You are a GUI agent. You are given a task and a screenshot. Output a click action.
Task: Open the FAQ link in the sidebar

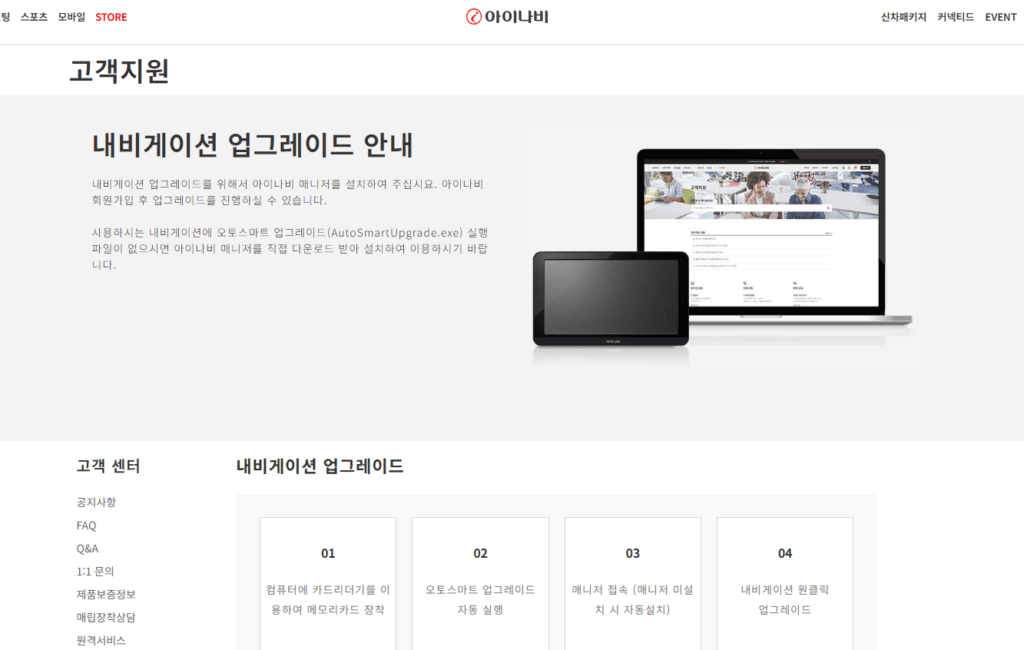pos(86,525)
